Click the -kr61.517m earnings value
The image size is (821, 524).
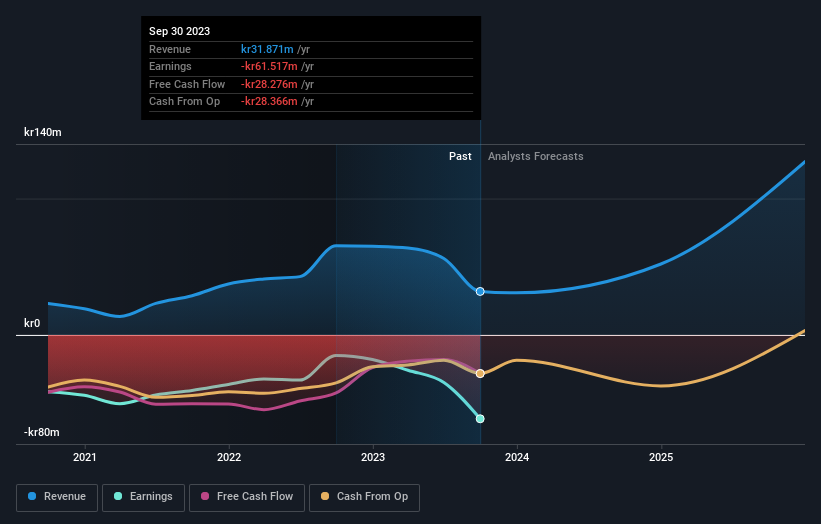click(269, 66)
